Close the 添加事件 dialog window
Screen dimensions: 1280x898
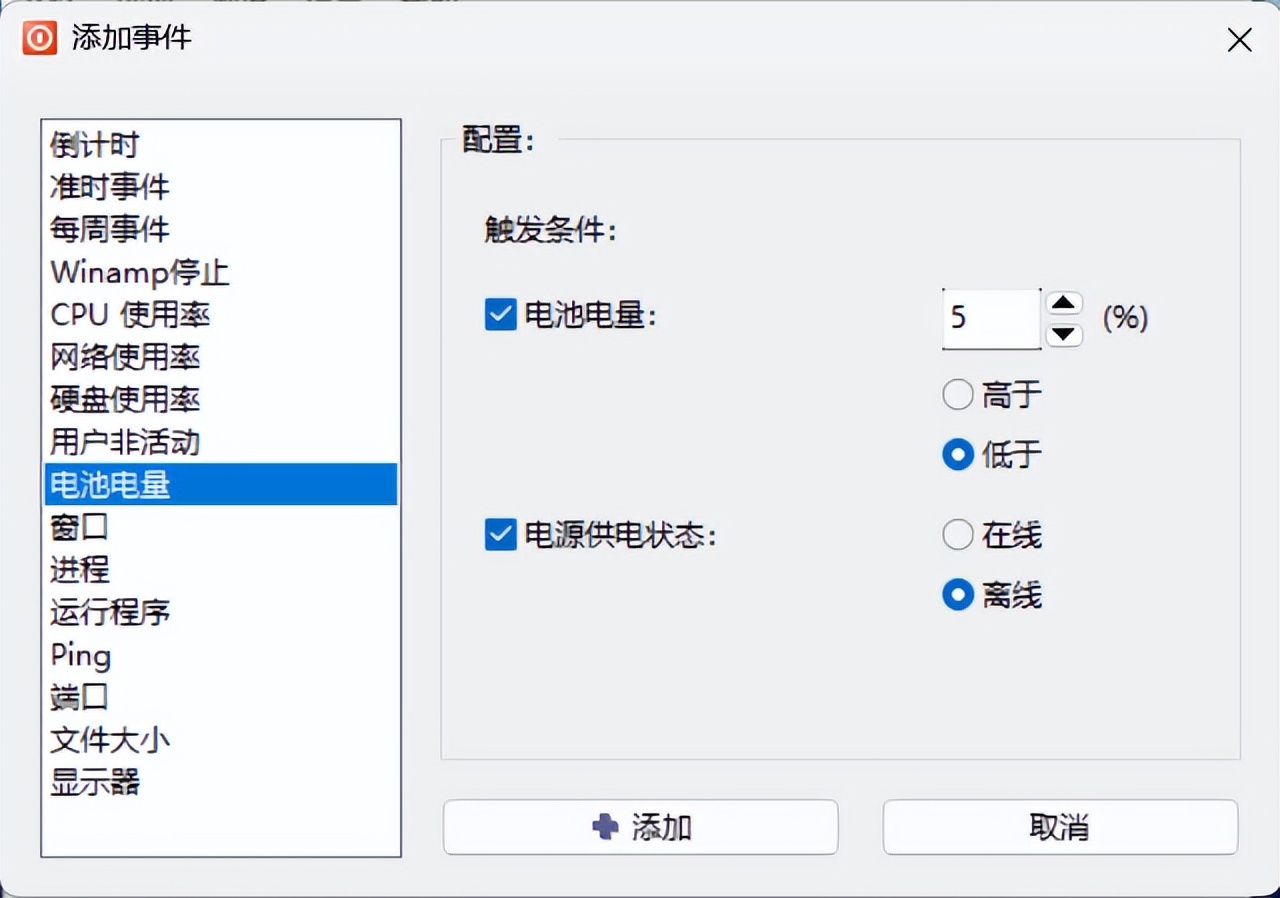click(x=1239, y=40)
